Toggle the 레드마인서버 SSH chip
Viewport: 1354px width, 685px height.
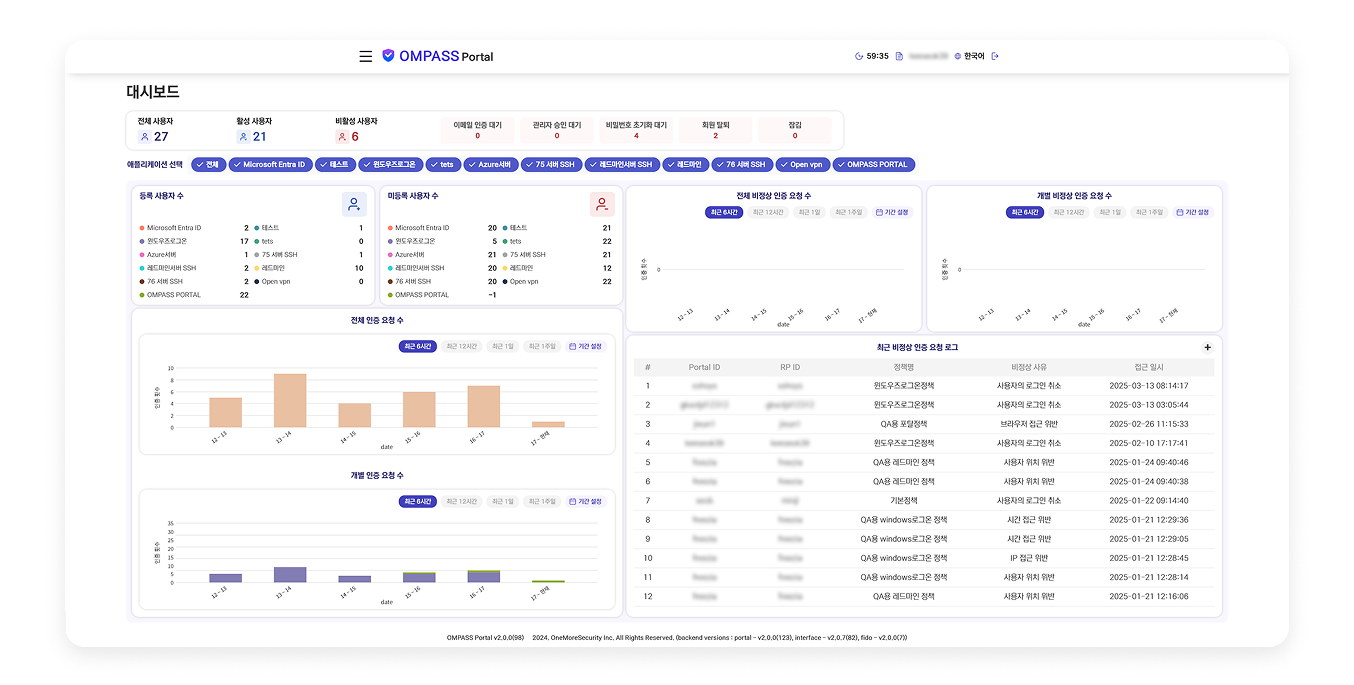tap(623, 165)
